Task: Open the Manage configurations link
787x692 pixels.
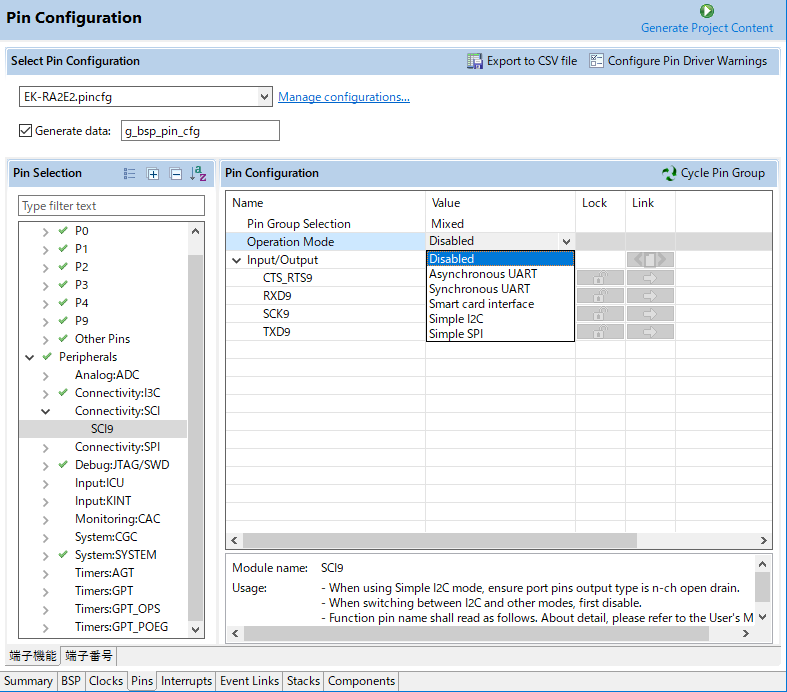Action: click(x=344, y=97)
